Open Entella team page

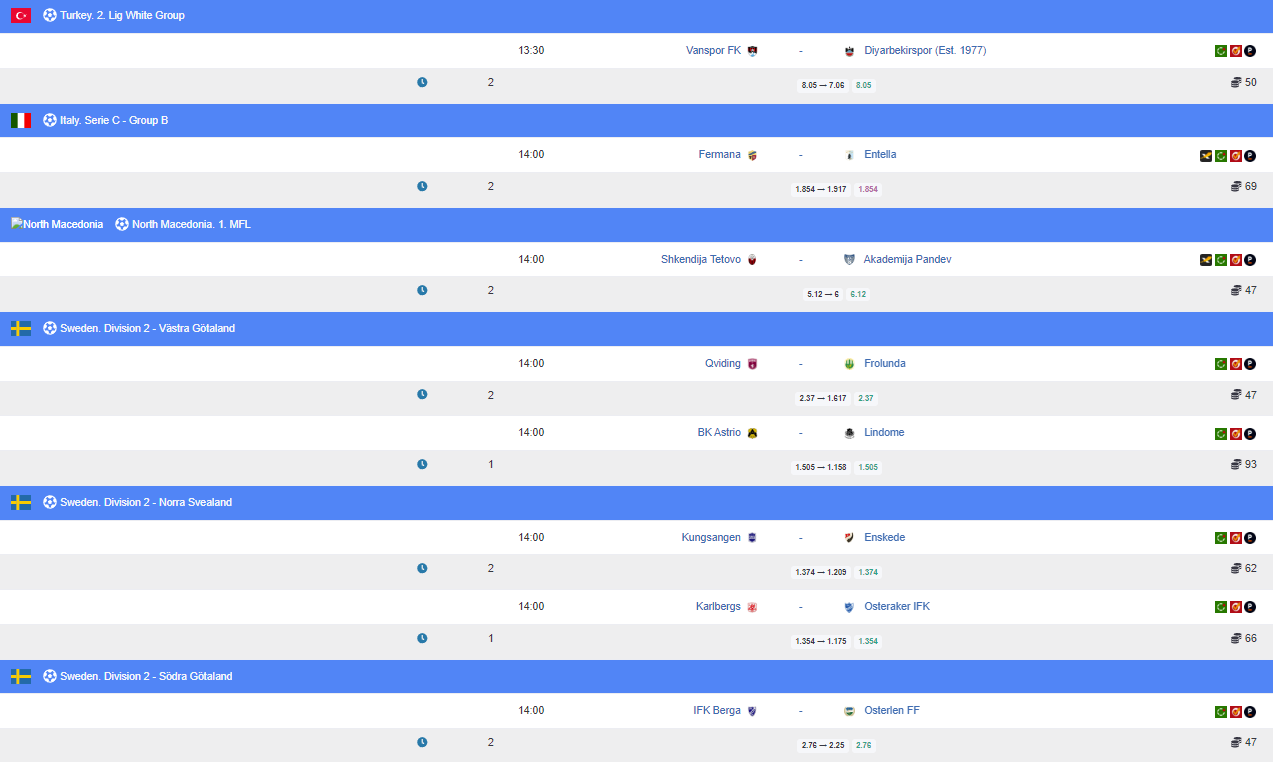pyautogui.click(x=880, y=154)
